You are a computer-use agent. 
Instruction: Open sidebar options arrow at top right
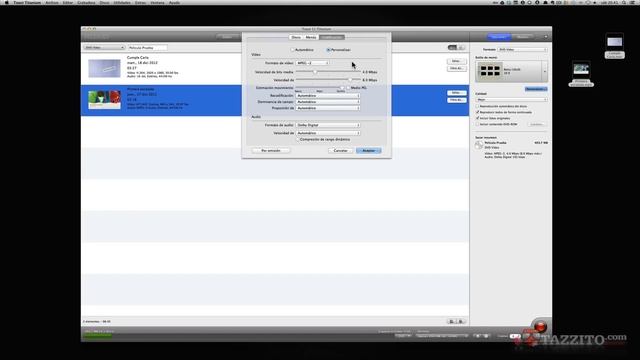click(546, 37)
